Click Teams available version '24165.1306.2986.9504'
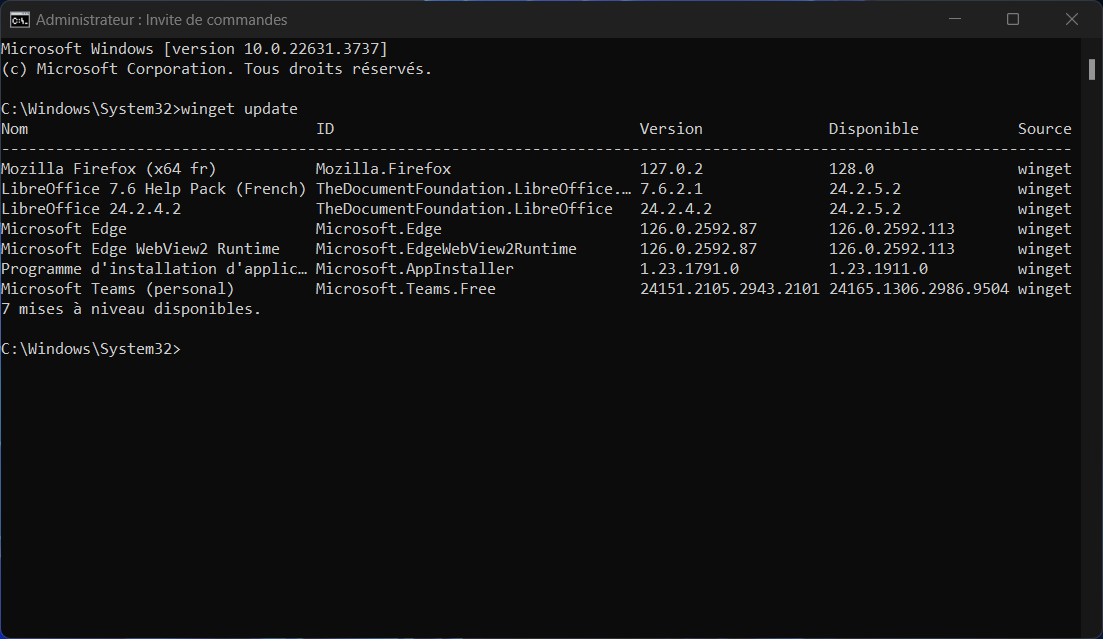The image size is (1103, 639). pos(919,289)
